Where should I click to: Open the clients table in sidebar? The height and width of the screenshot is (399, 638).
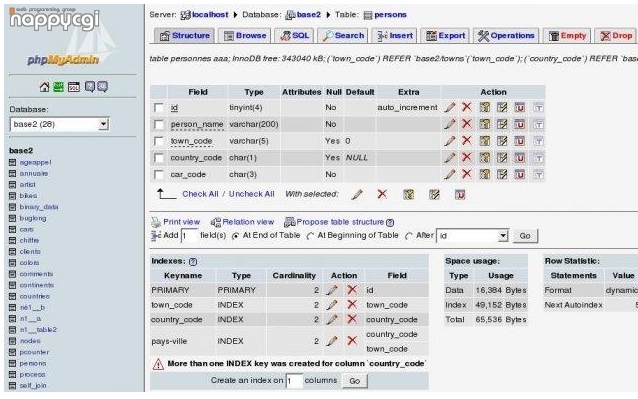30,251
